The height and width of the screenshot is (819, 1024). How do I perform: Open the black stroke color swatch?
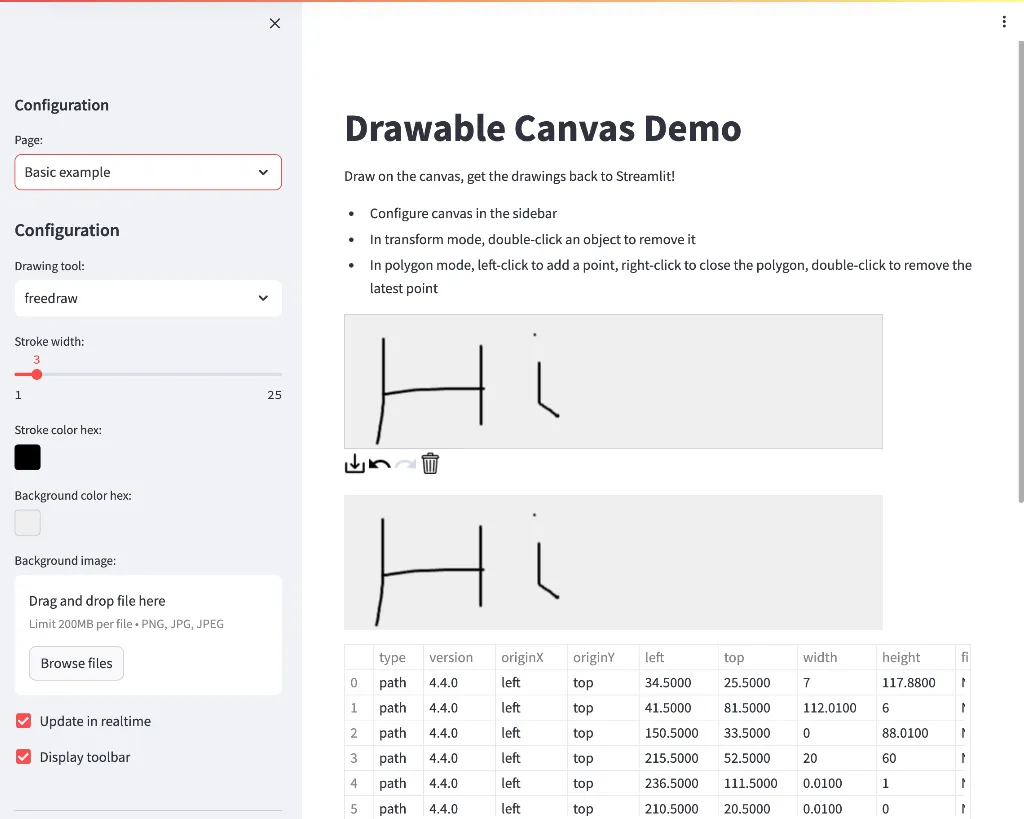point(28,457)
